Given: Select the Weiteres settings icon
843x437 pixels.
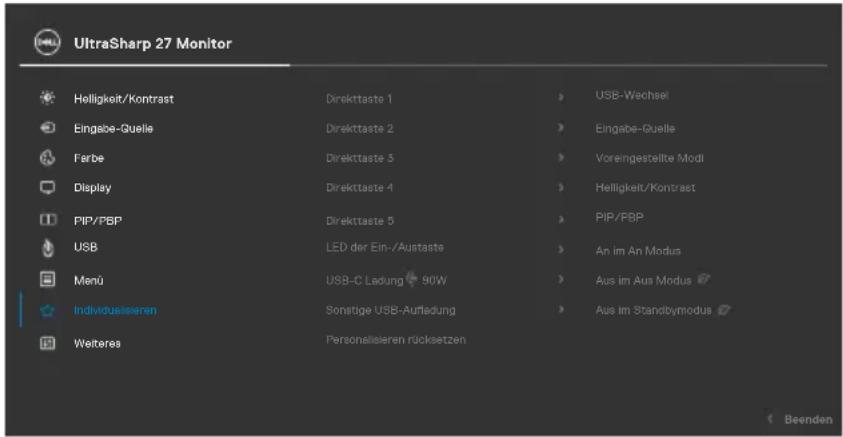Looking at the screenshot, I should pyautogui.click(x=47, y=343).
